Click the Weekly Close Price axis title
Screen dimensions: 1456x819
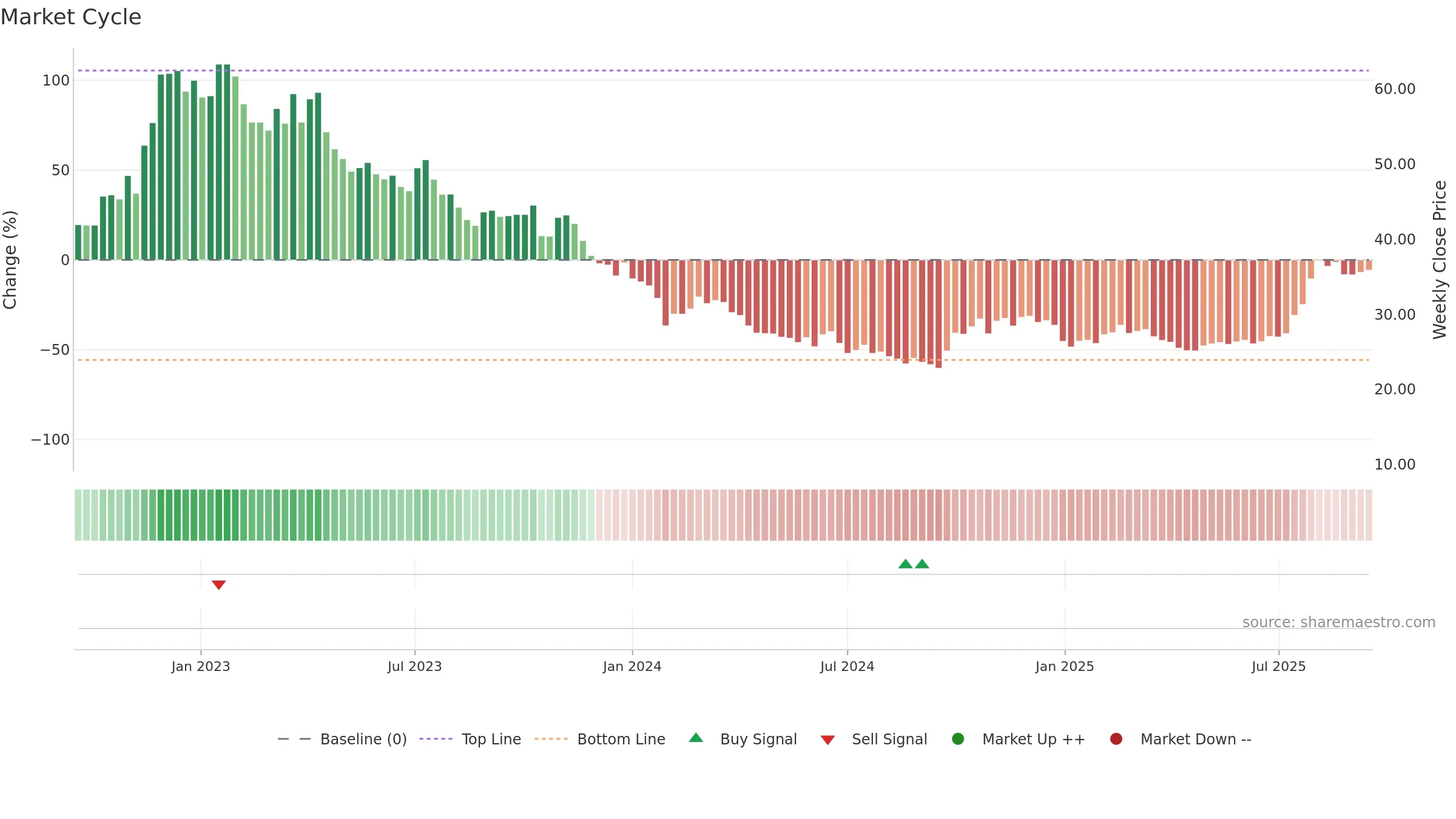1440,260
